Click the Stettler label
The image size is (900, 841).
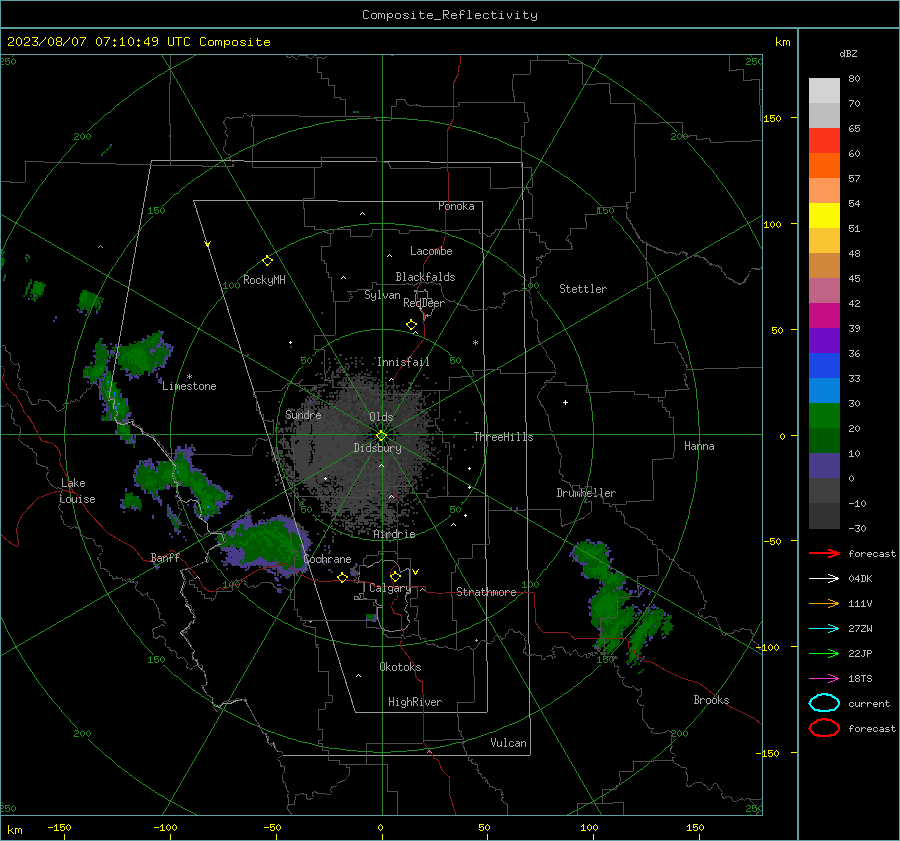[583, 289]
